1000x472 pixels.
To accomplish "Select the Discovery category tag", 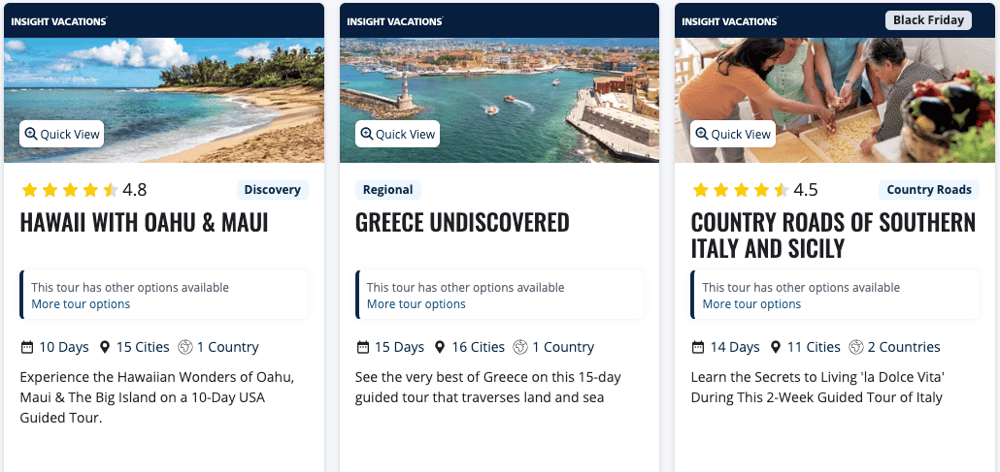I will coord(272,190).
